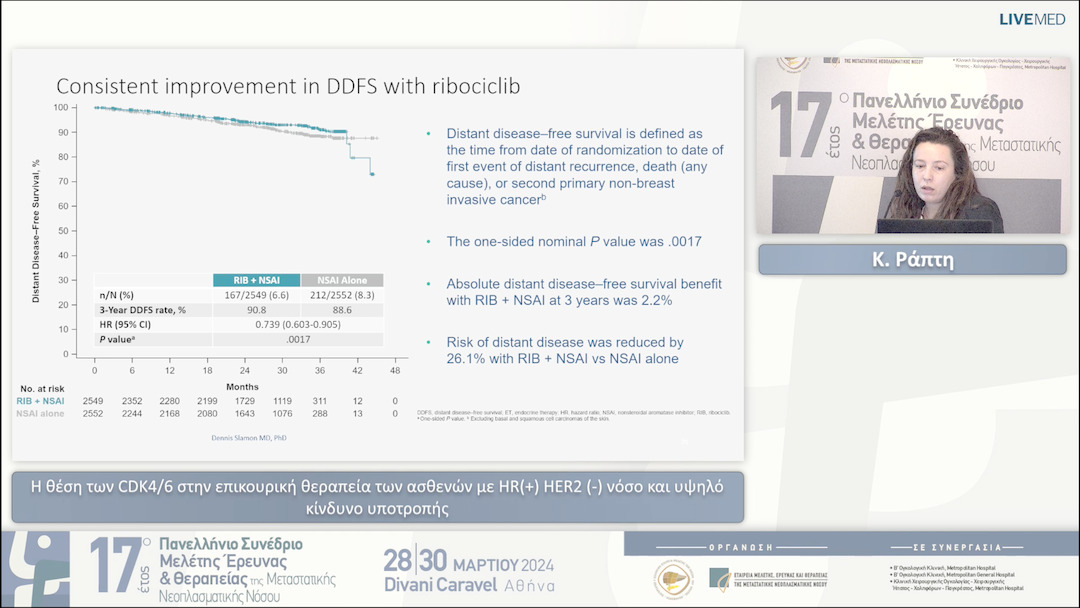
Task: Click the Dennis Slamon MD, PhD credit
Action: (x=249, y=438)
